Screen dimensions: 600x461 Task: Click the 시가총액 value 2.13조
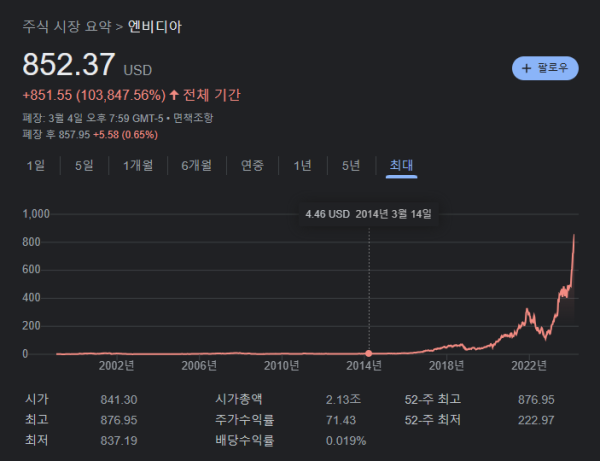(343, 400)
